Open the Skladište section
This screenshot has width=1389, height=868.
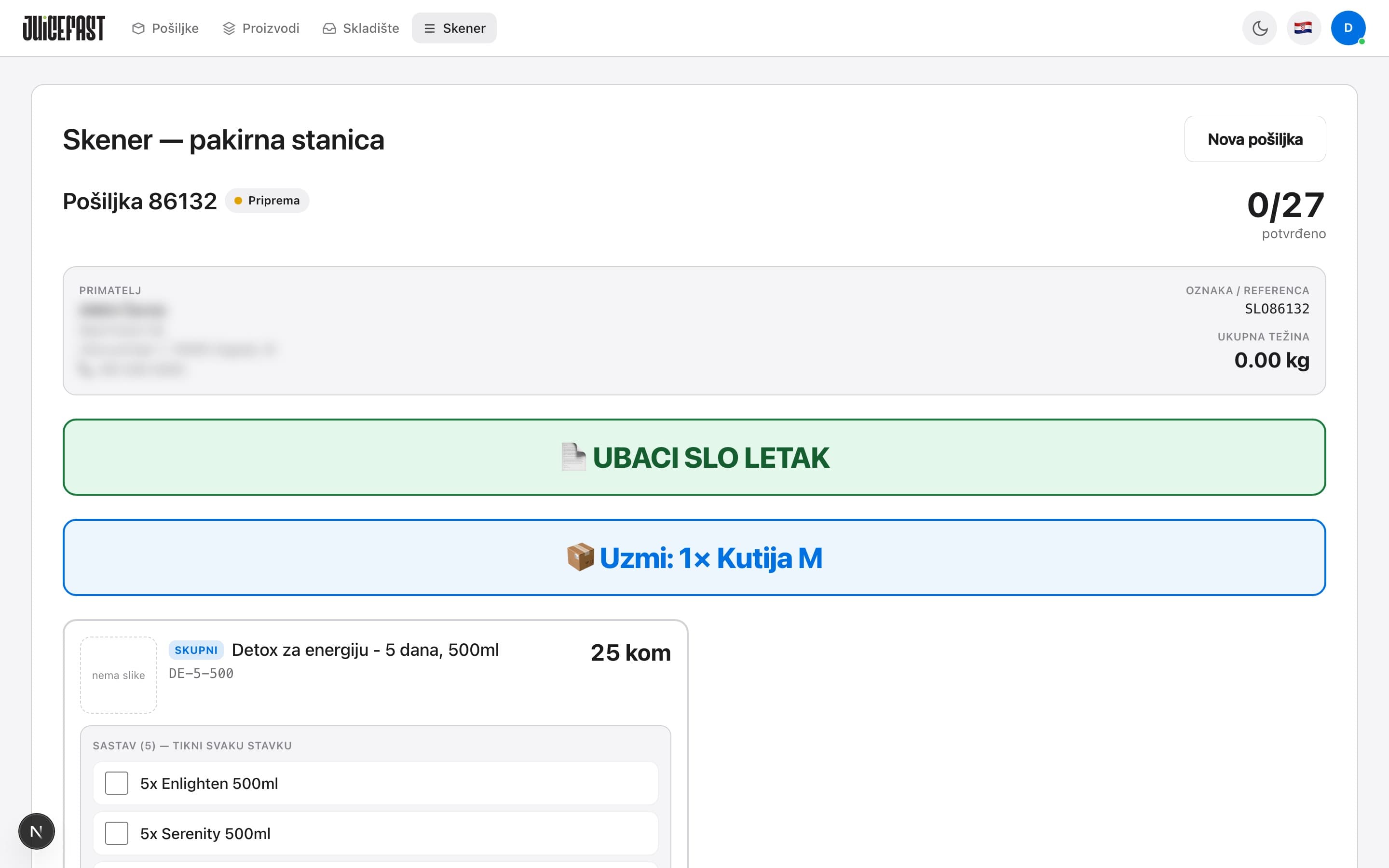click(x=361, y=28)
